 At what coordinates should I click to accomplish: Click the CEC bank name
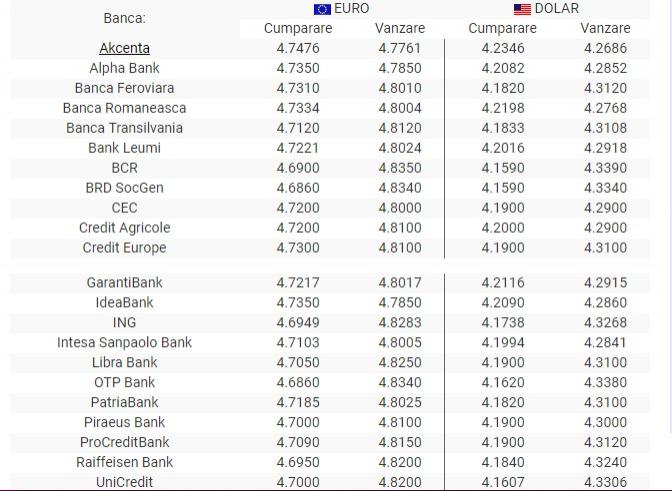pyautogui.click(x=124, y=208)
